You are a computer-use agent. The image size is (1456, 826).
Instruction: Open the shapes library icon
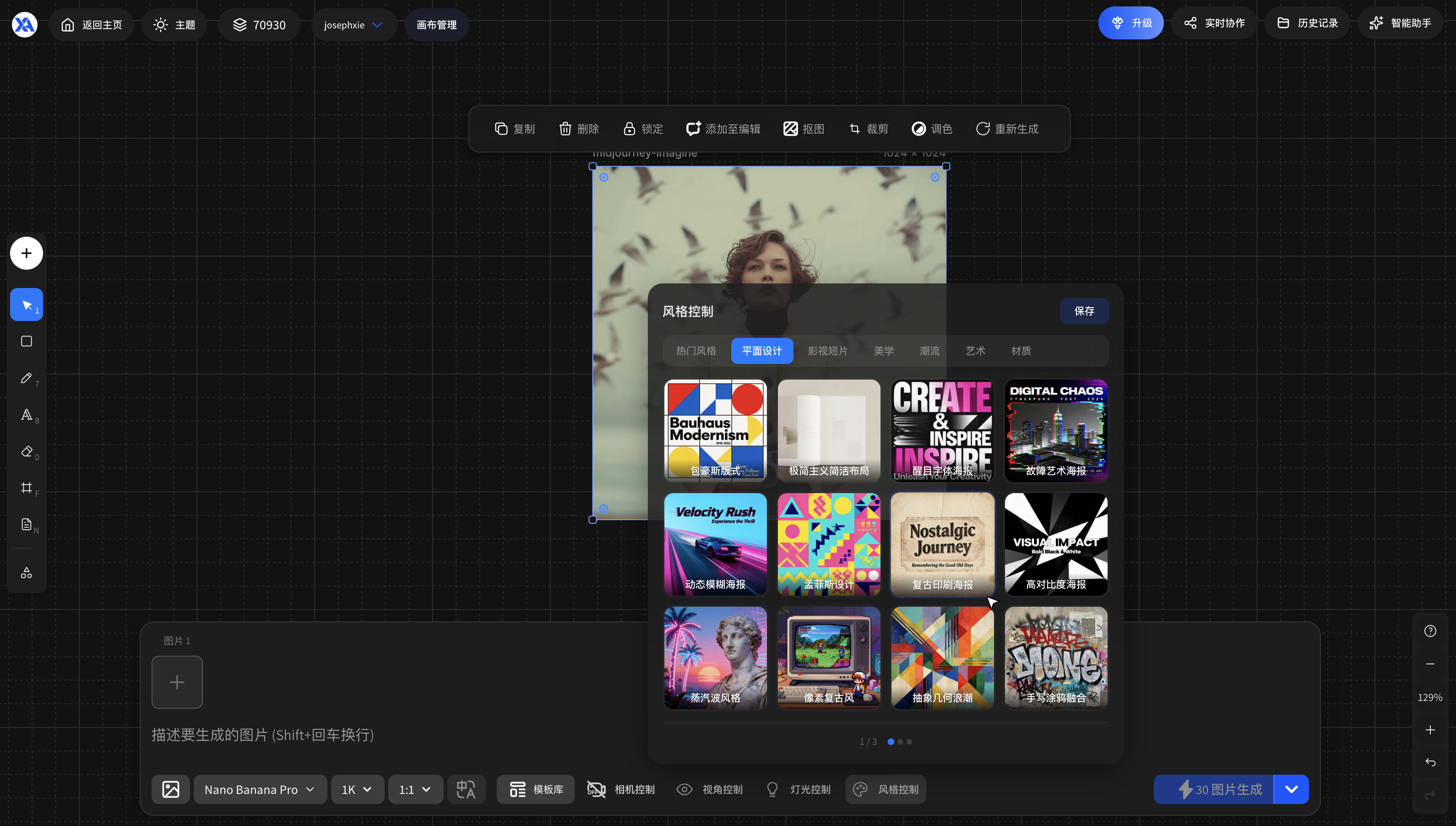(26, 572)
